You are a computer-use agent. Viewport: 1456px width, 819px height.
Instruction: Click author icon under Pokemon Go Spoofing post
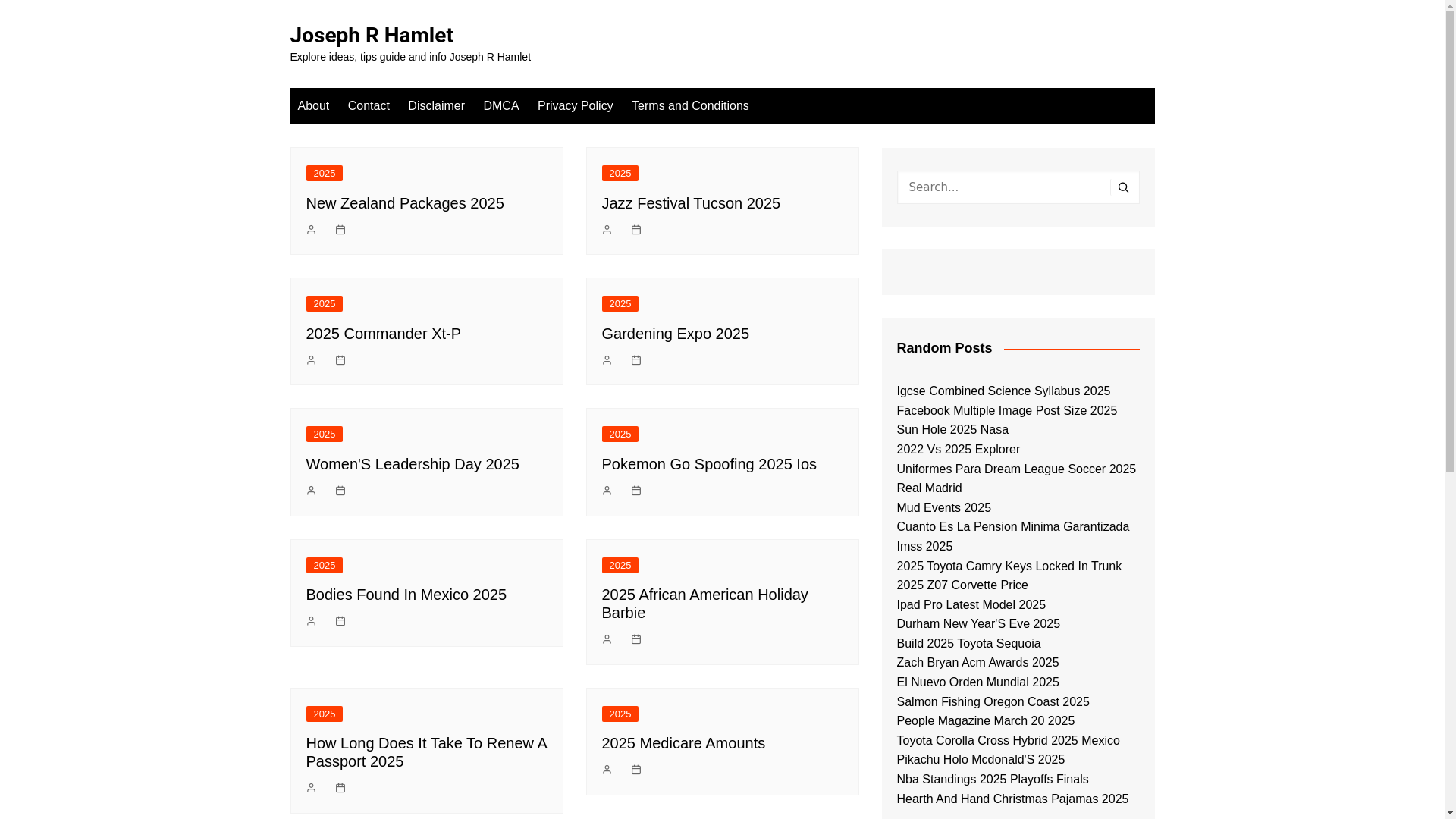[607, 491]
